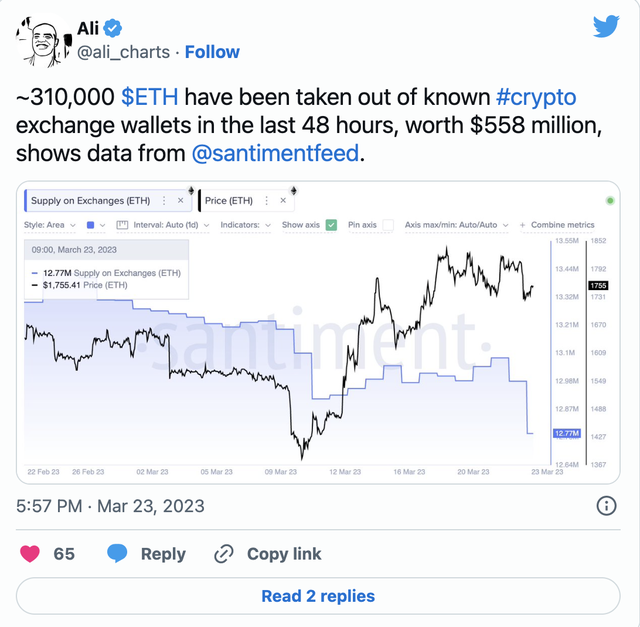This screenshot has width=640, height=627.
Task: Click the copy link chain icon
Action: 225,553
